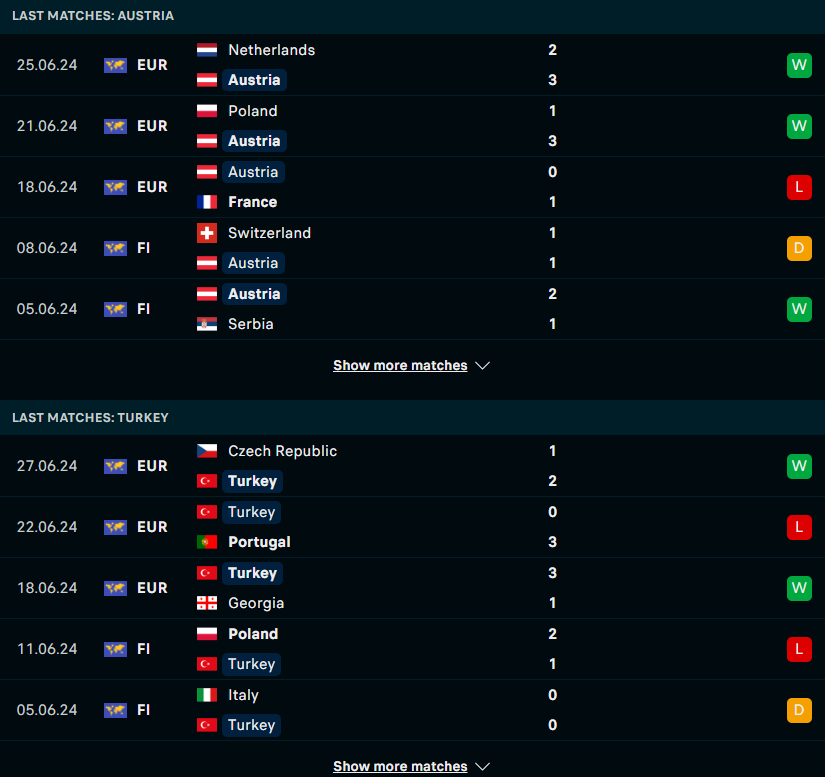Click the Portugal flag icon
The height and width of the screenshot is (777, 825).
point(207,542)
